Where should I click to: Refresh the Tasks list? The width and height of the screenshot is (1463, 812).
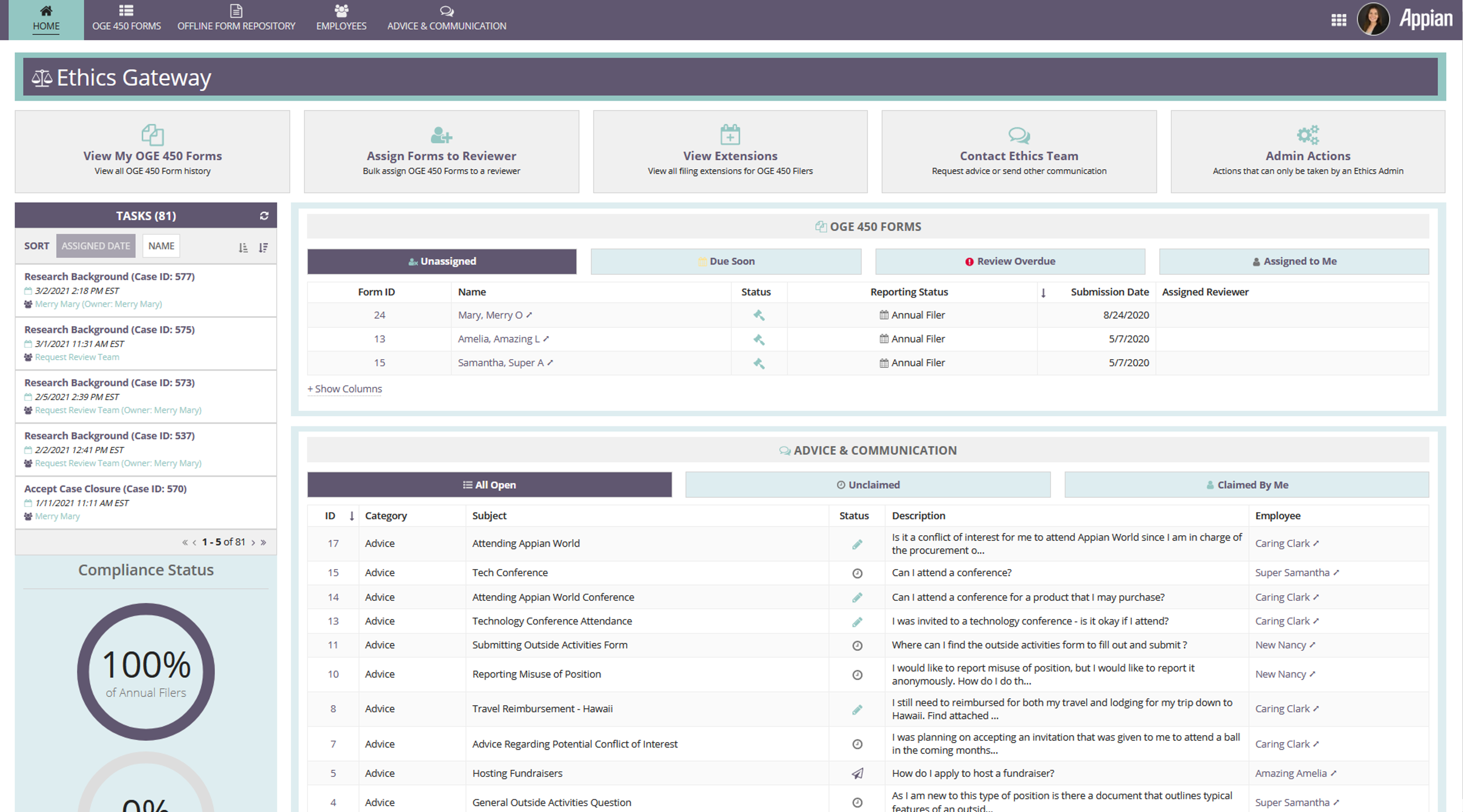[x=264, y=216]
